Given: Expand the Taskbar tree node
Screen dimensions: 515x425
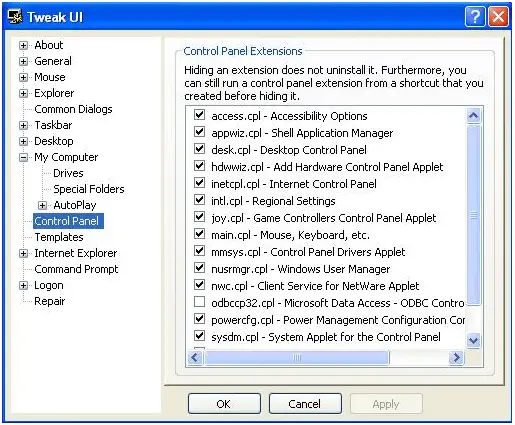Looking at the screenshot, I should coord(23,125).
